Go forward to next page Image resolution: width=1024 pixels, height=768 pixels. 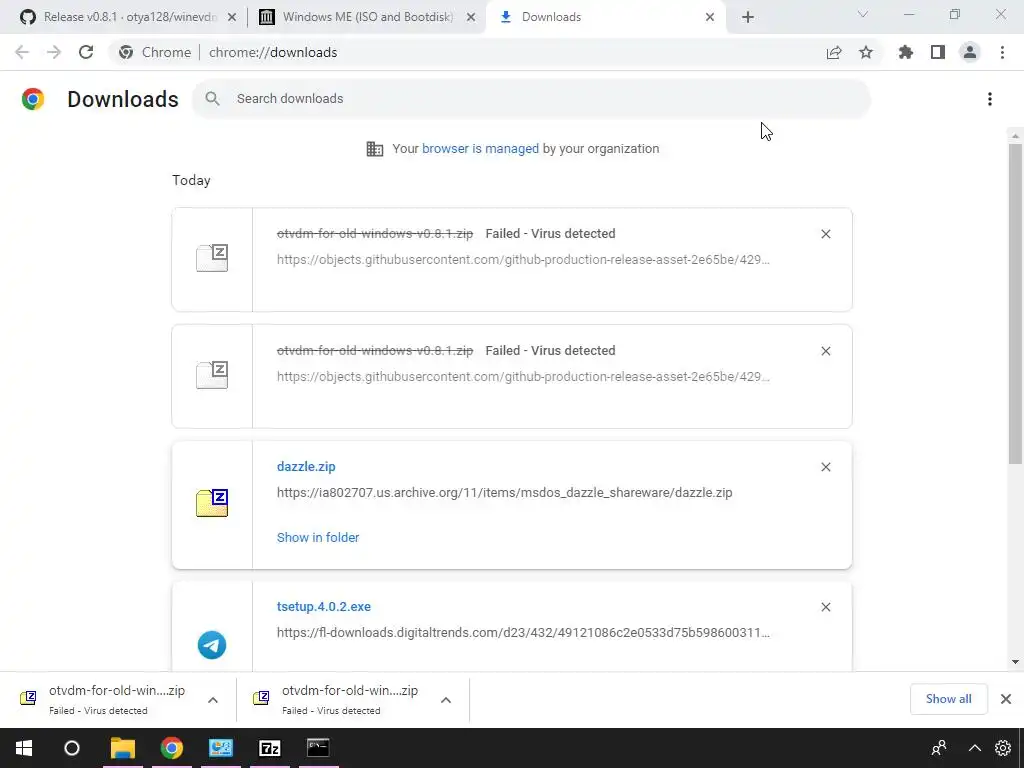(54, 52)
